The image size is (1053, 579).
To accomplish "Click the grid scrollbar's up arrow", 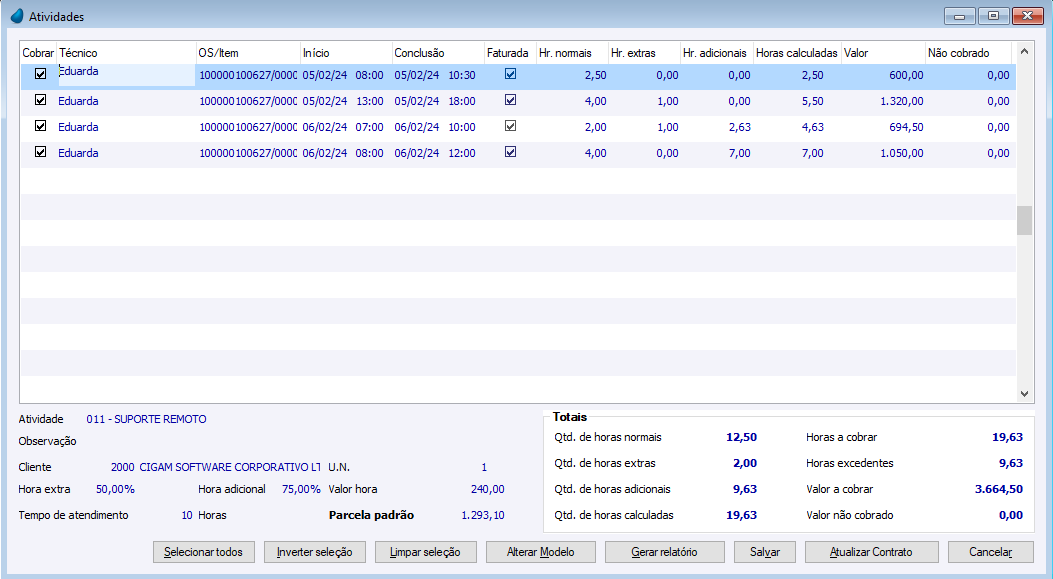I will click(1024, 51).
